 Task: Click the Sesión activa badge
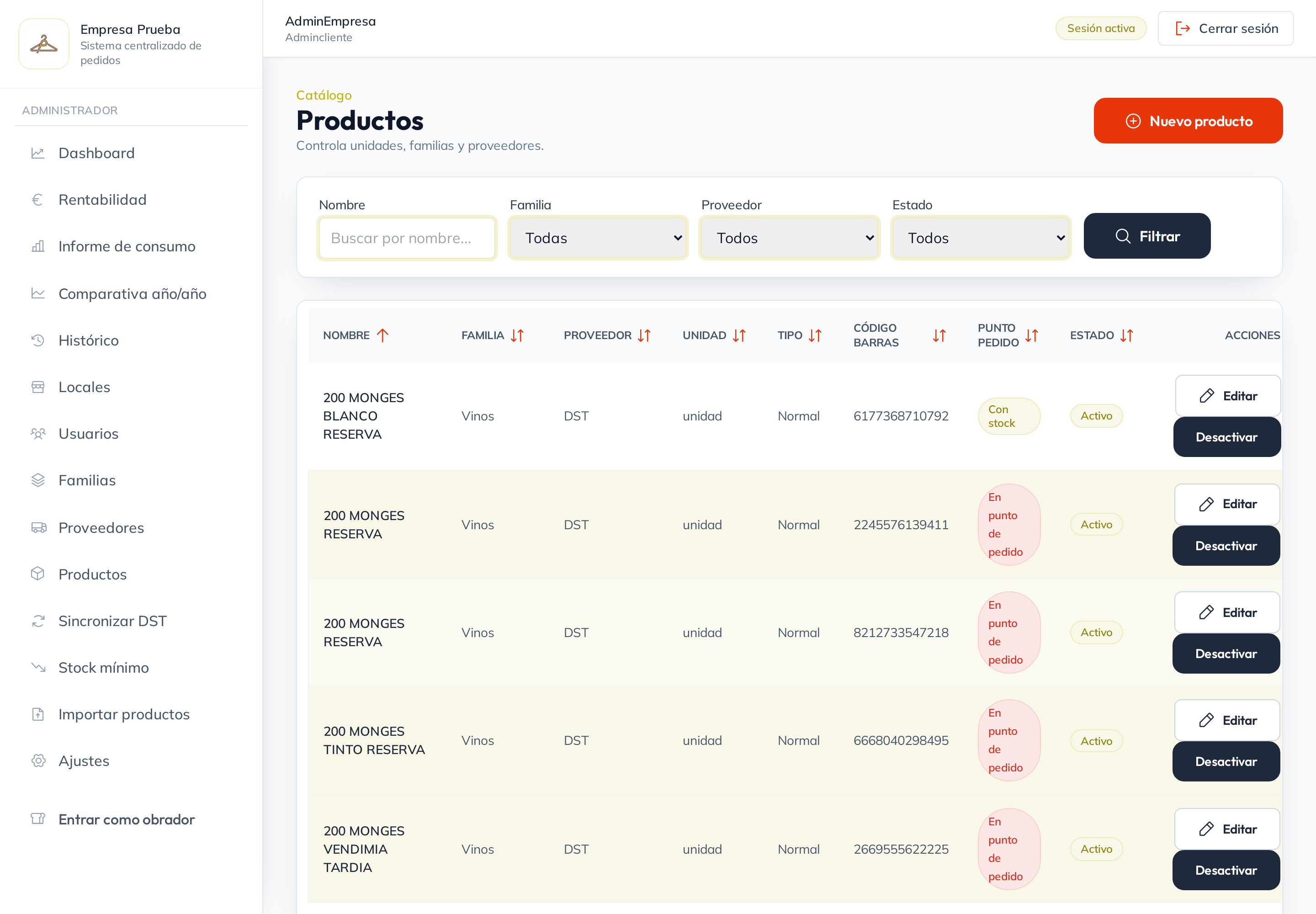(x=1101, y=29)
